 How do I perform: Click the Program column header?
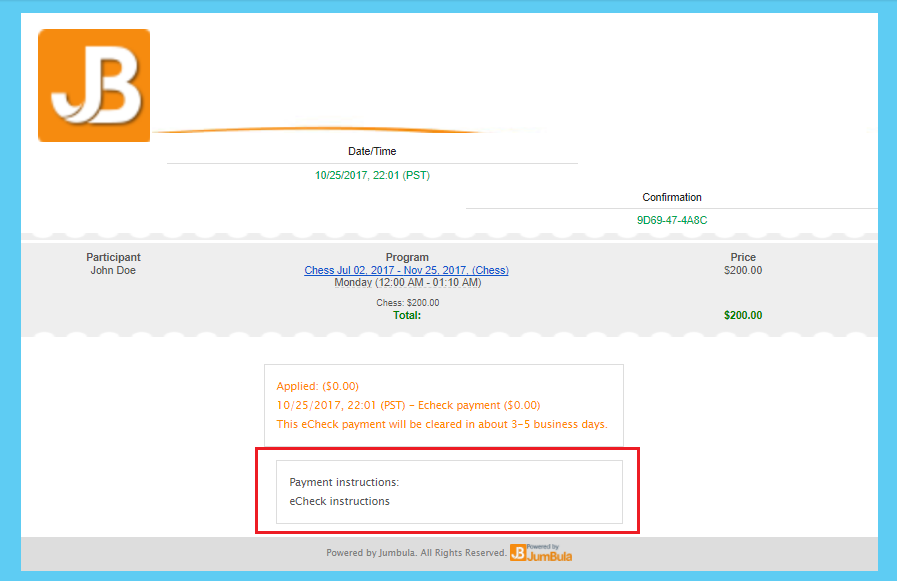[x=407, y=257]
